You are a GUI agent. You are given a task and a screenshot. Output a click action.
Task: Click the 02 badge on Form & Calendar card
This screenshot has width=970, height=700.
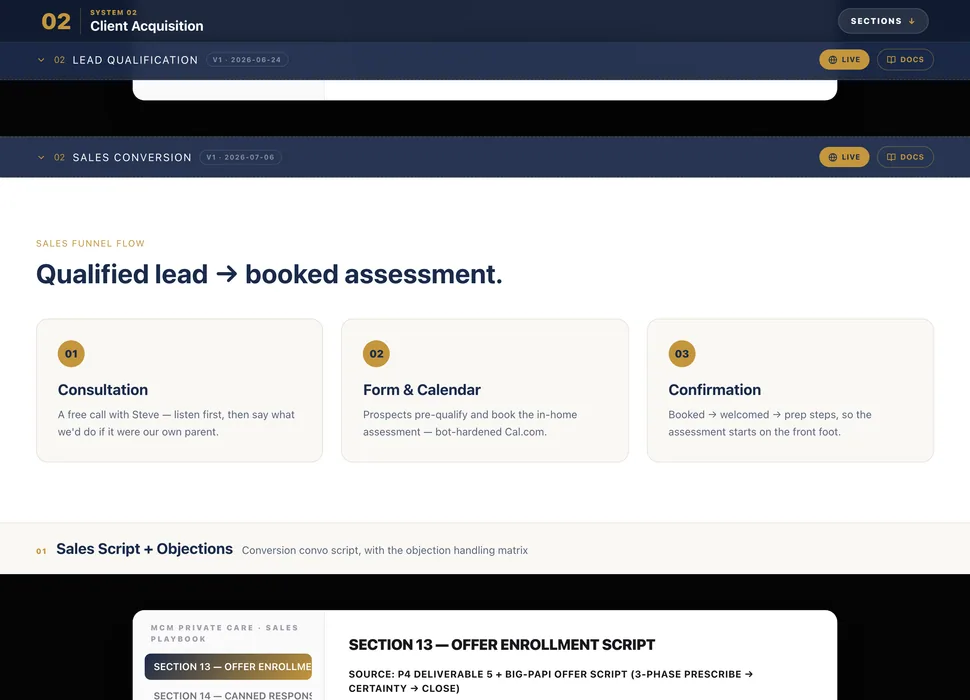point(376,354)
